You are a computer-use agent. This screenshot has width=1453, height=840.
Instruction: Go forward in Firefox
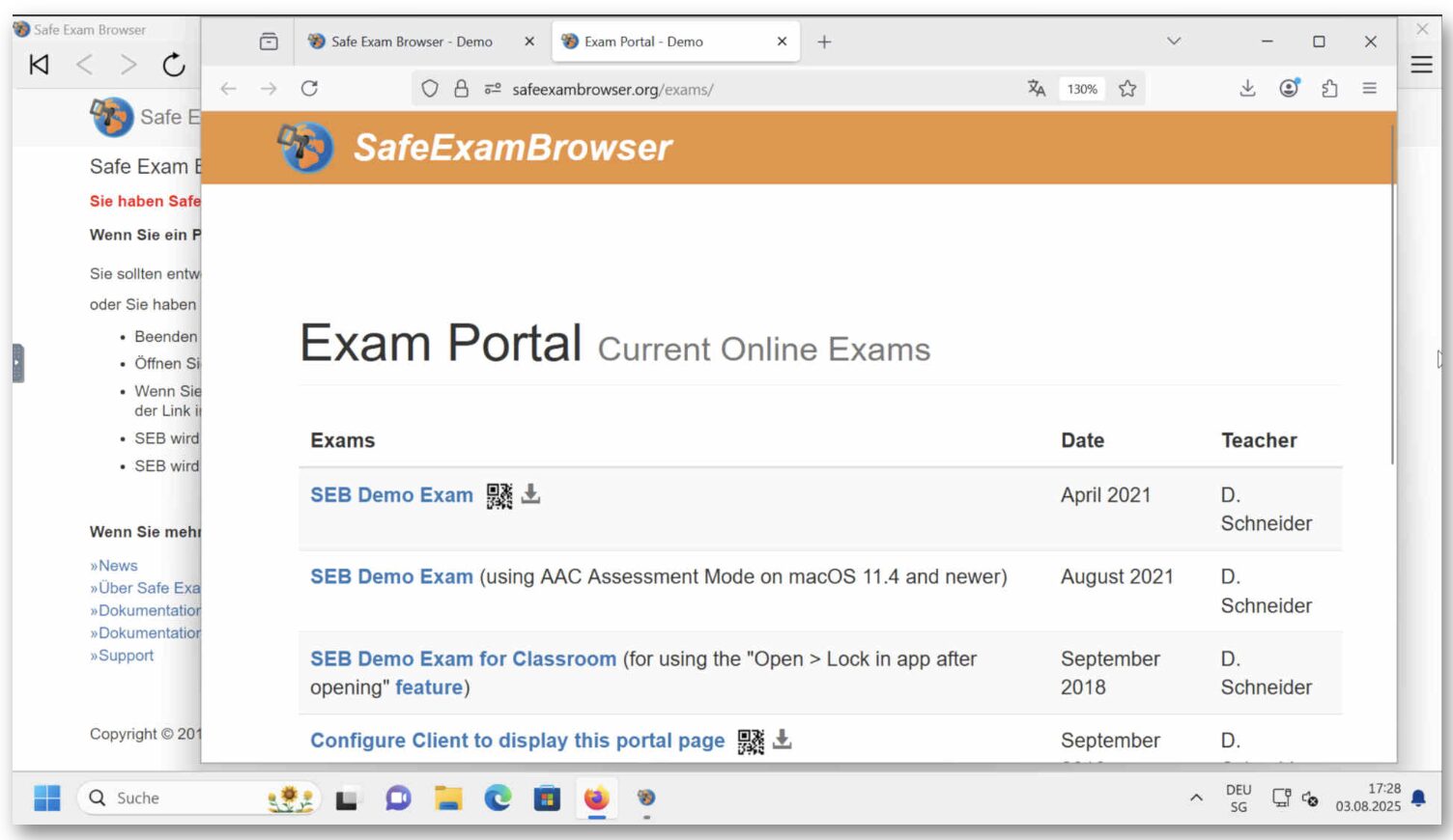(x=269, y=89)
